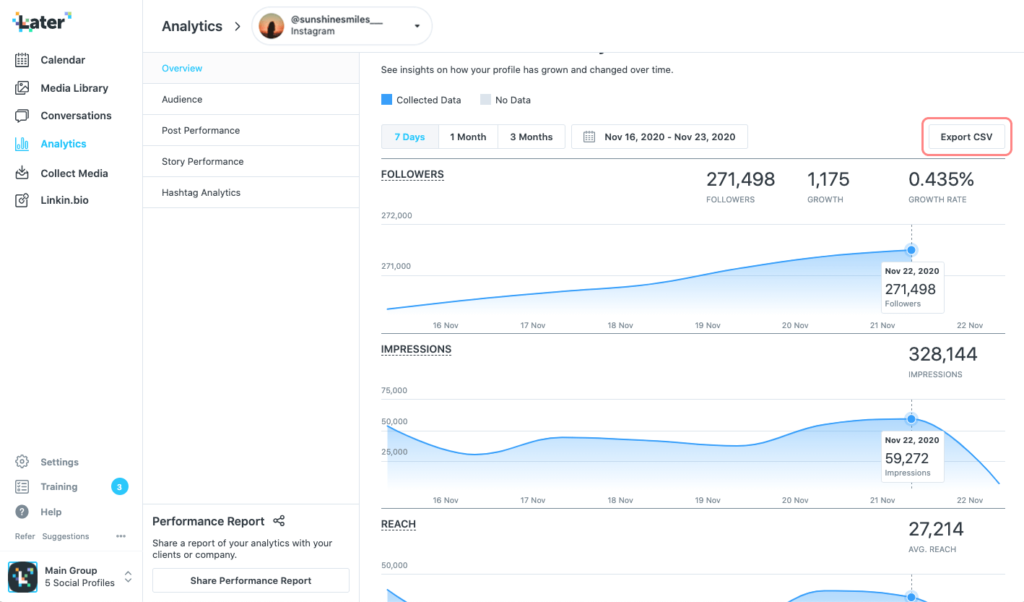The width and height of the screenshot is (1024, 602).
Task: Go to Media Library label
Action: coord(74,87)
